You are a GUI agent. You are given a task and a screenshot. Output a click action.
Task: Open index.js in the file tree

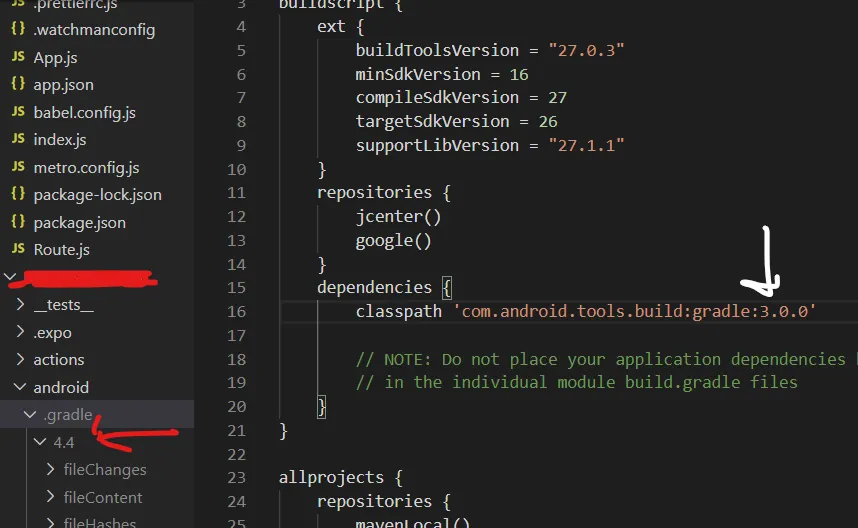60,140
